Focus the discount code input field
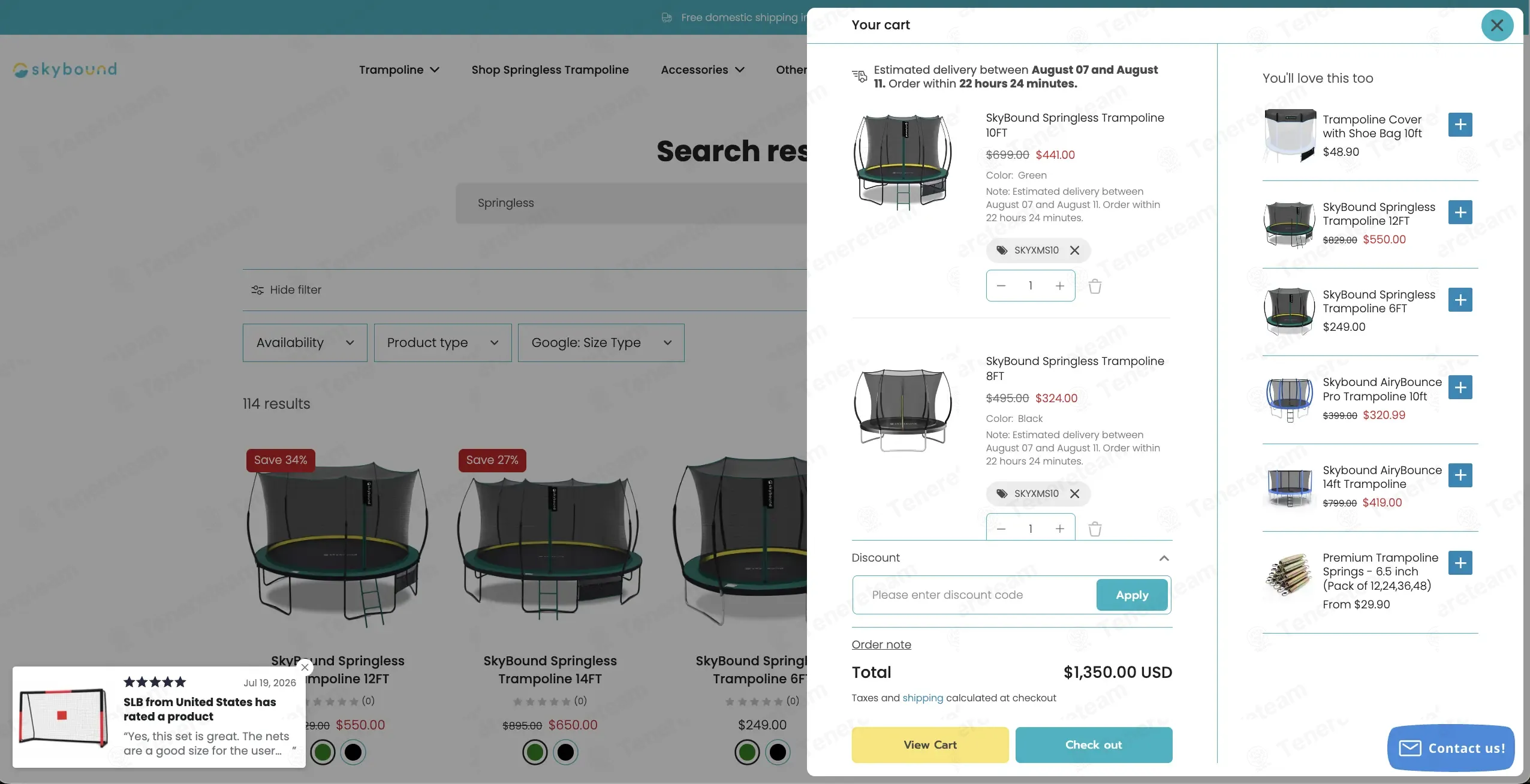Viewport: 1530px width, 784px height. coord(975,595)
